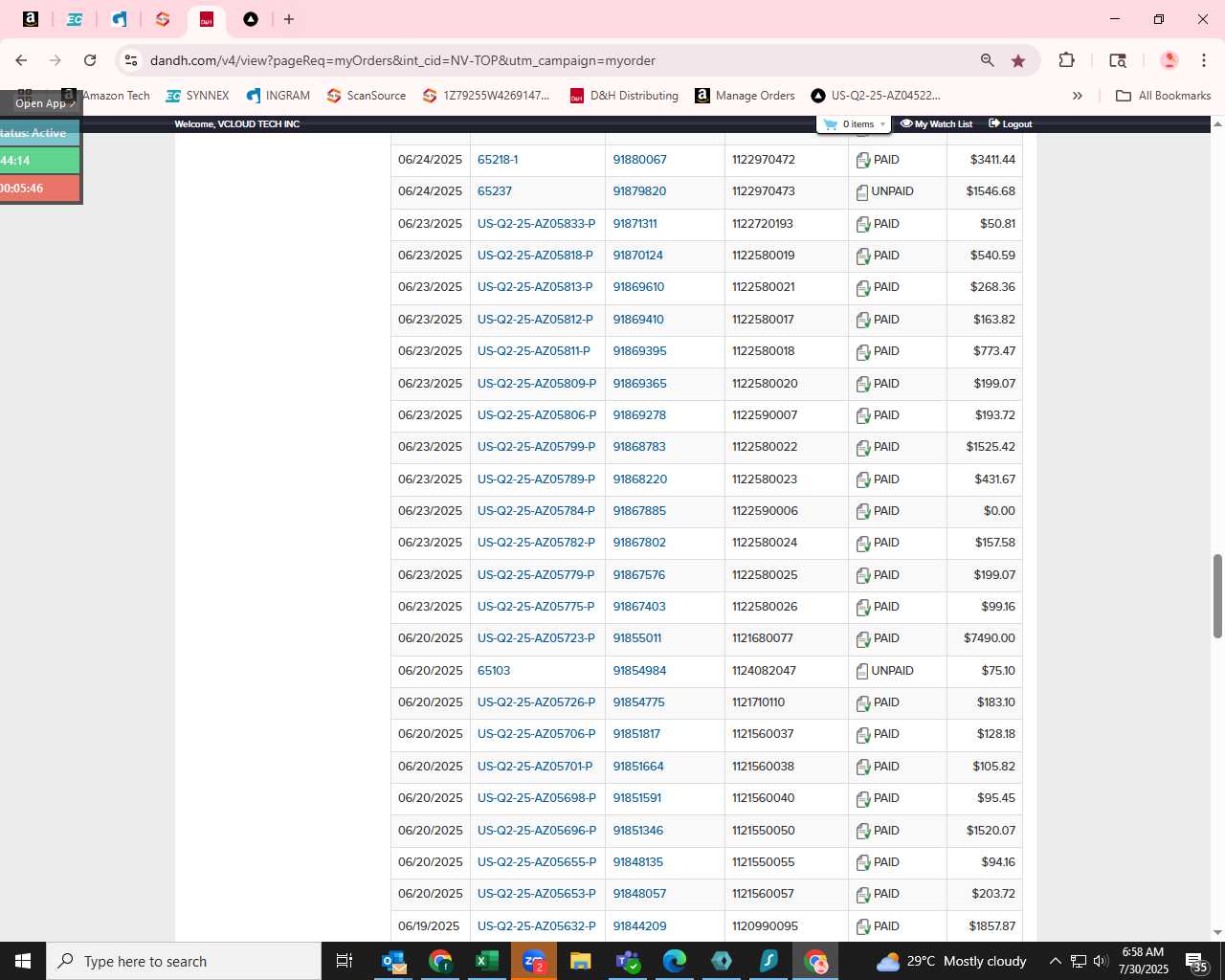This screenshot has width=1225, height=980.
Task: Open the notification center icon
Action: 1196,962
